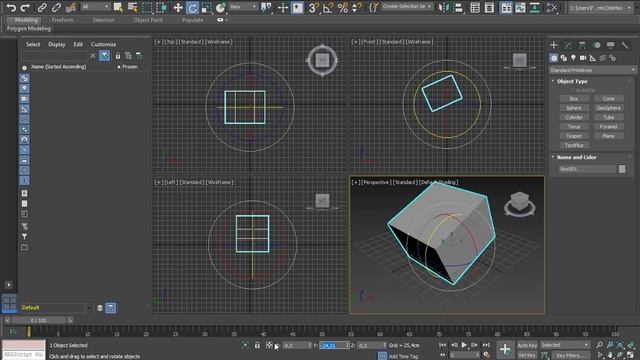
Task: Select the Bind to Space Warp tool
Action: pyautogui.click(x=71, y=7)
